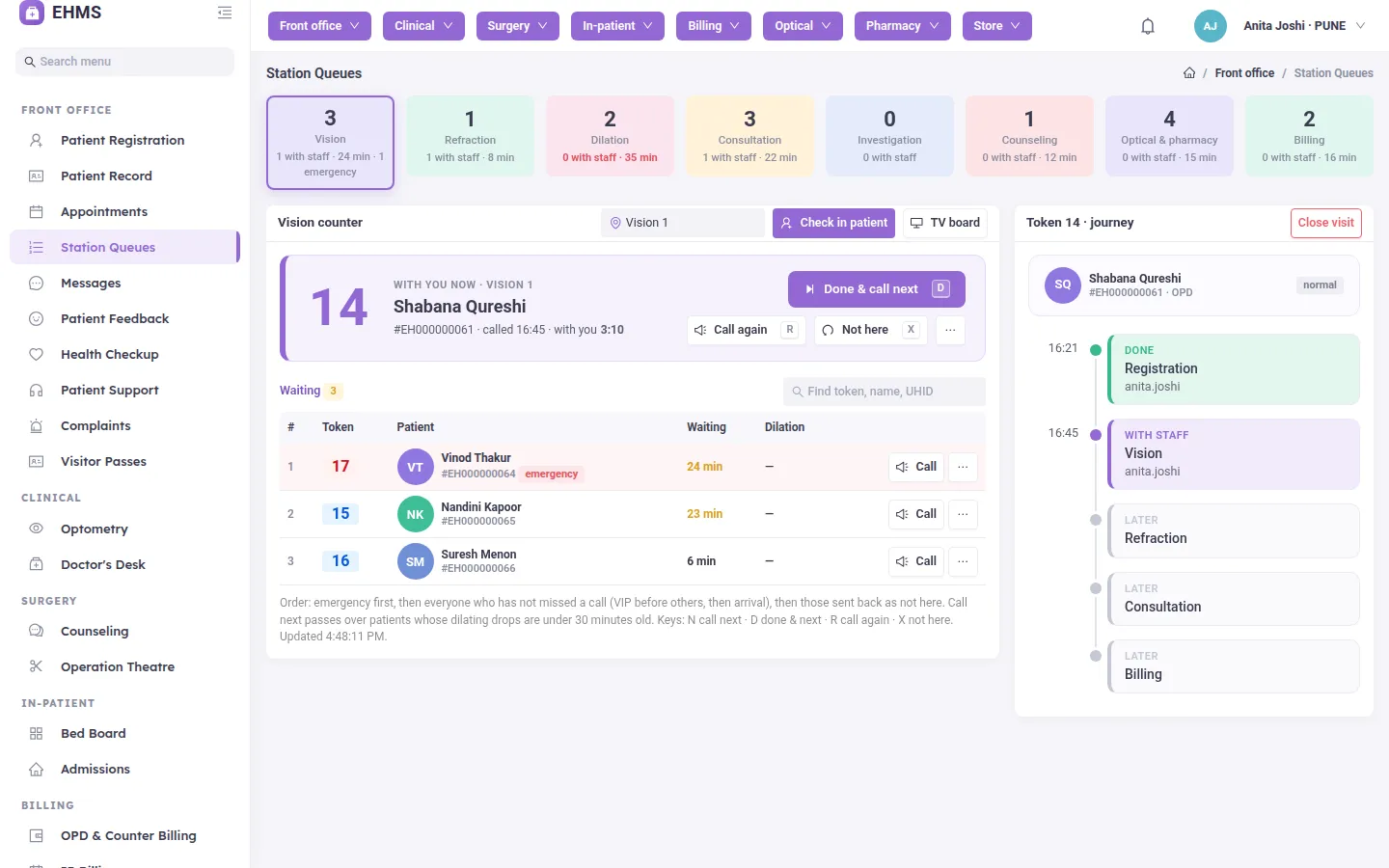Screen dimensions: 1389x868
Task: Go to Visitor Passes in sidebar
Action: [x=124, y=462]
